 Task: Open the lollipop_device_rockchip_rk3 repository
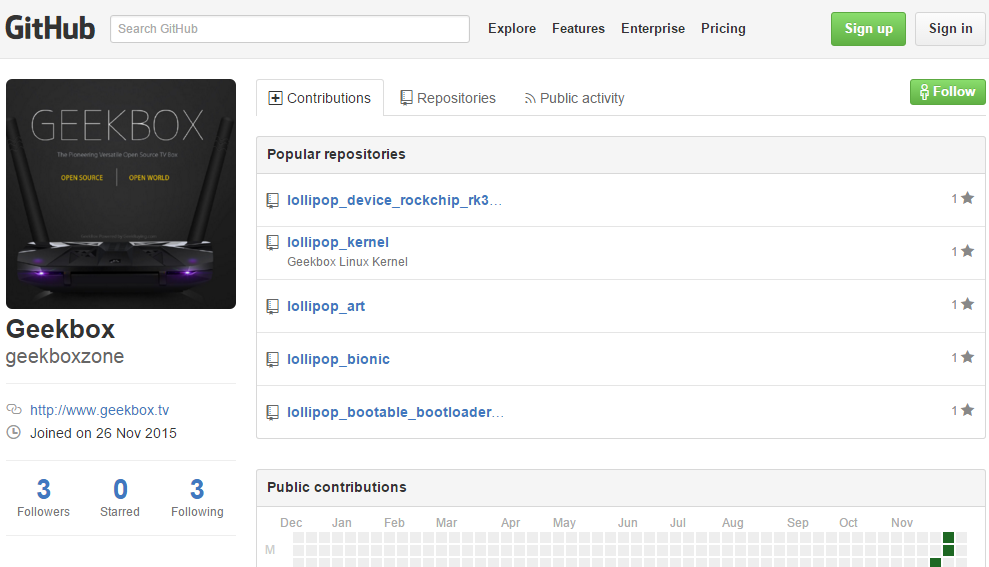pyautogui.click(x=394, y=200)
